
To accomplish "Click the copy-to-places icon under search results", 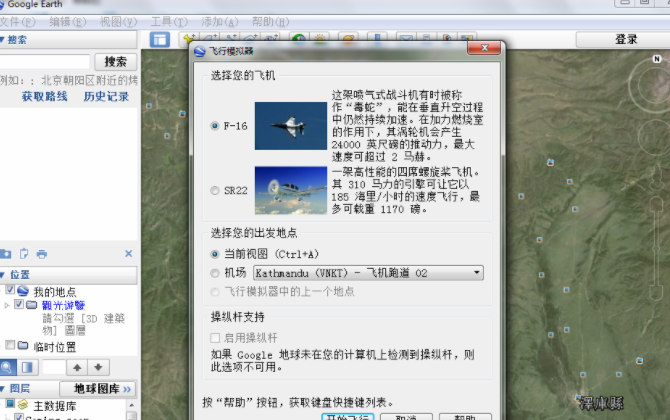I will [x=24, y=254].
